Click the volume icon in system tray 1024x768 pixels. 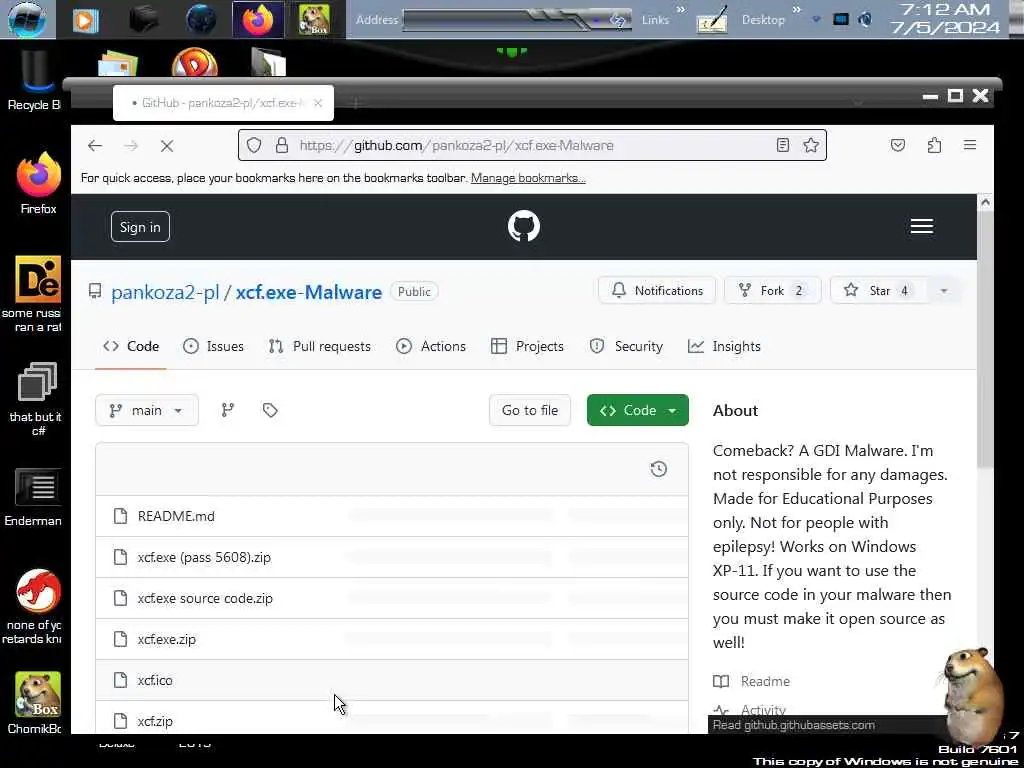pyautogui.click(x=865, y=19)
